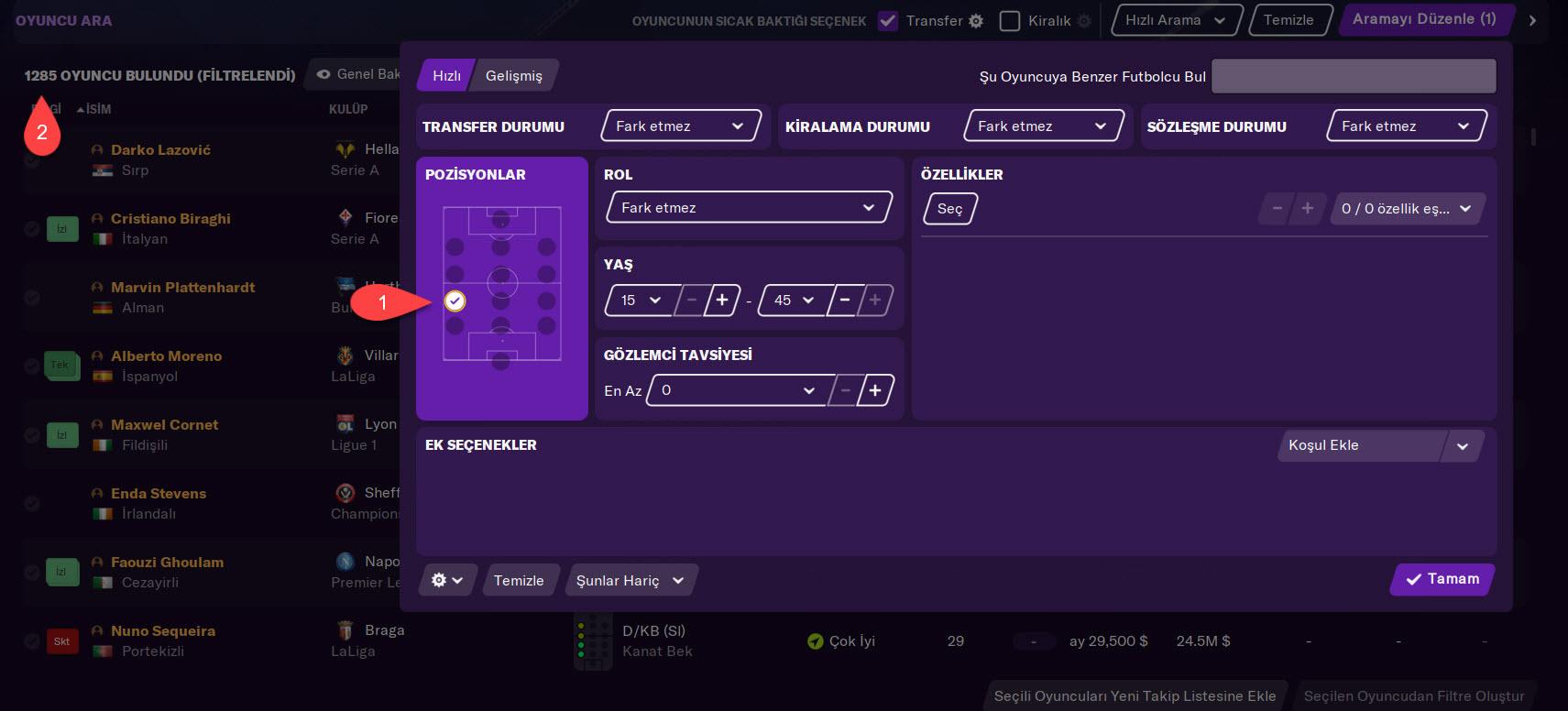This screenshot has height=711, width=1568.
Task: Switch to the Gelişmiş tab
Action: pyautogui.click(x=513, y=76)
